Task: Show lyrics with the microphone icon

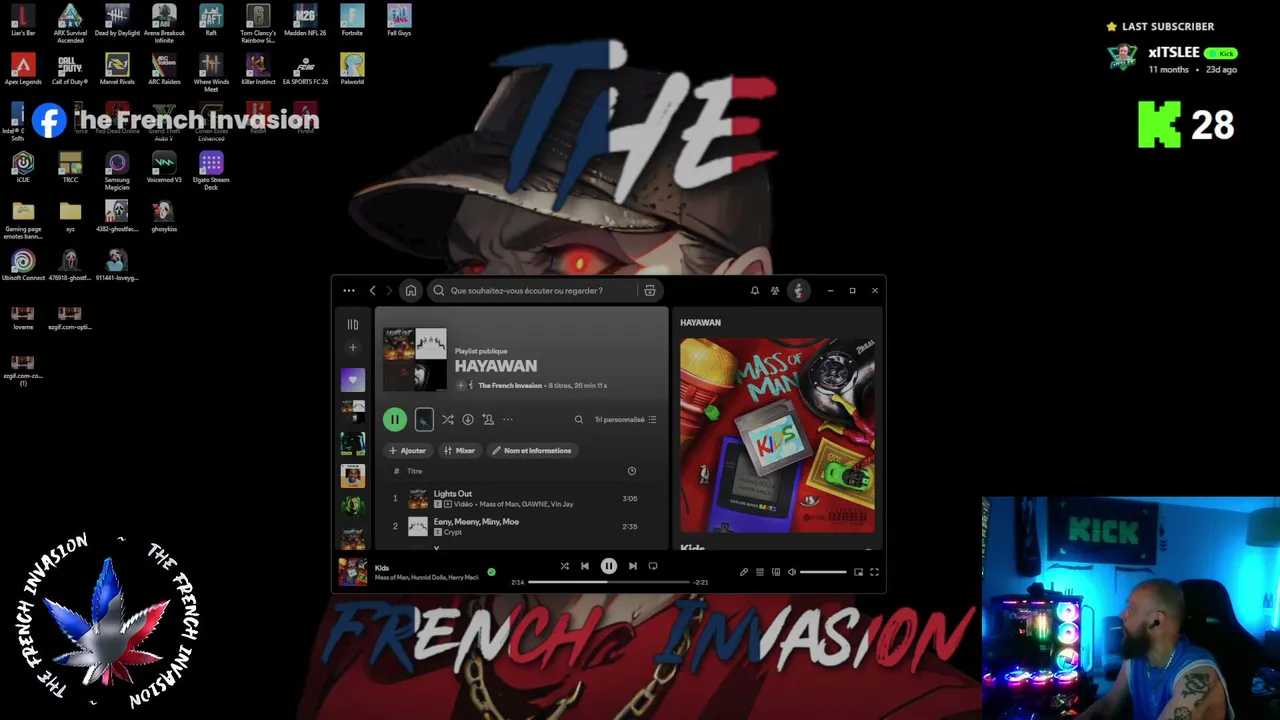Action: pos(744,572)
